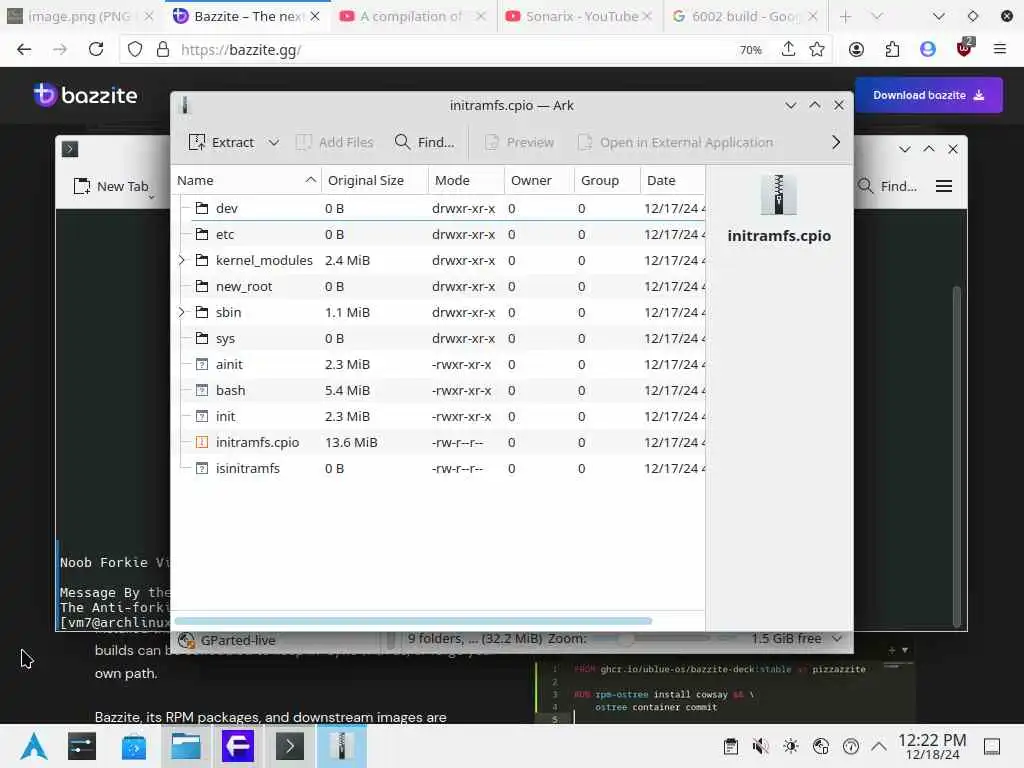
Task: Open Arch application launcher
Action: (x=33, y=746)
